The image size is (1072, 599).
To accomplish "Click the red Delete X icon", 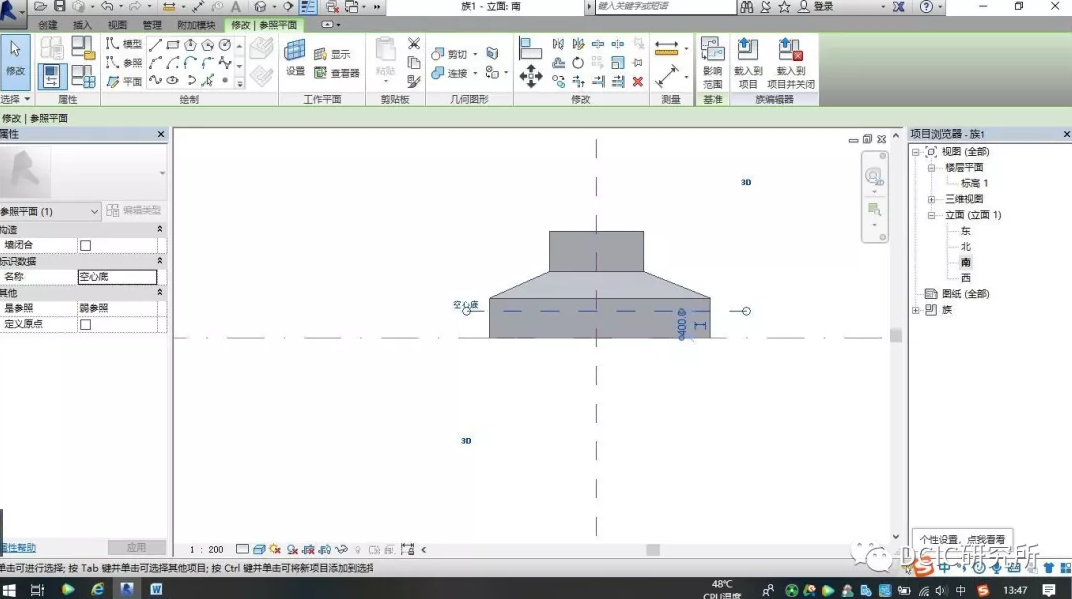I will pyautogui.click(x=638, y=81).
